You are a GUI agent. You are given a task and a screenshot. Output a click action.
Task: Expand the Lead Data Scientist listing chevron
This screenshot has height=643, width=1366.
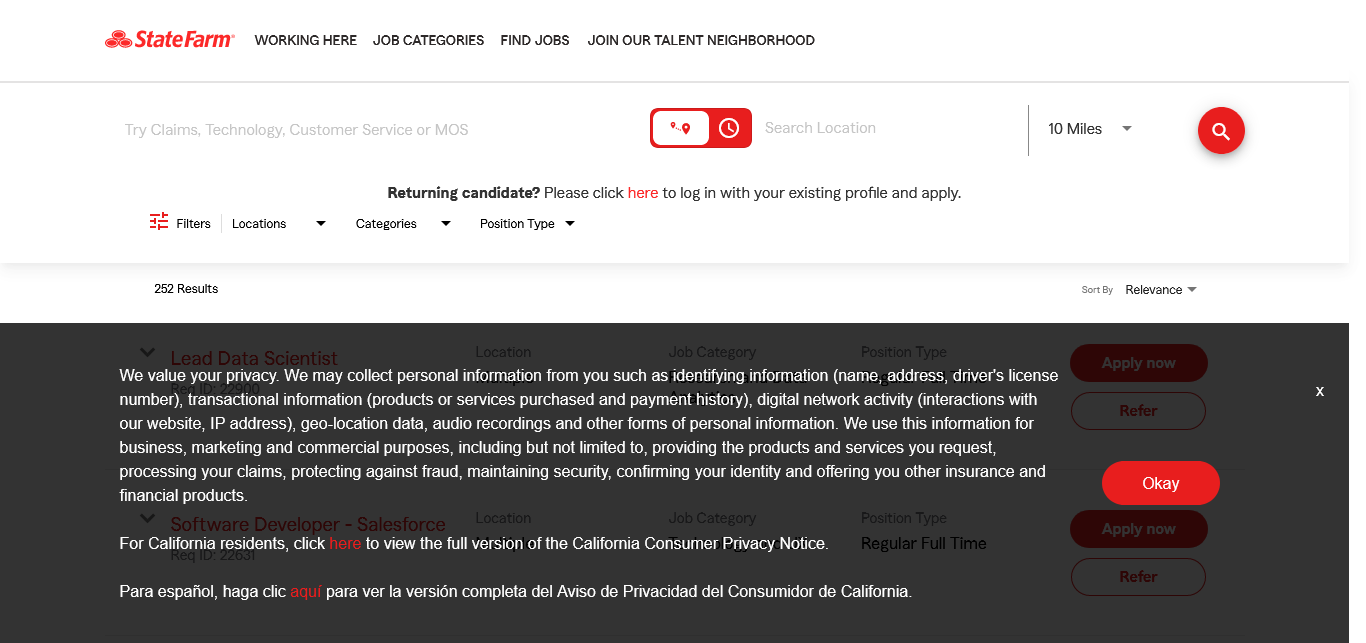(147, 352)
